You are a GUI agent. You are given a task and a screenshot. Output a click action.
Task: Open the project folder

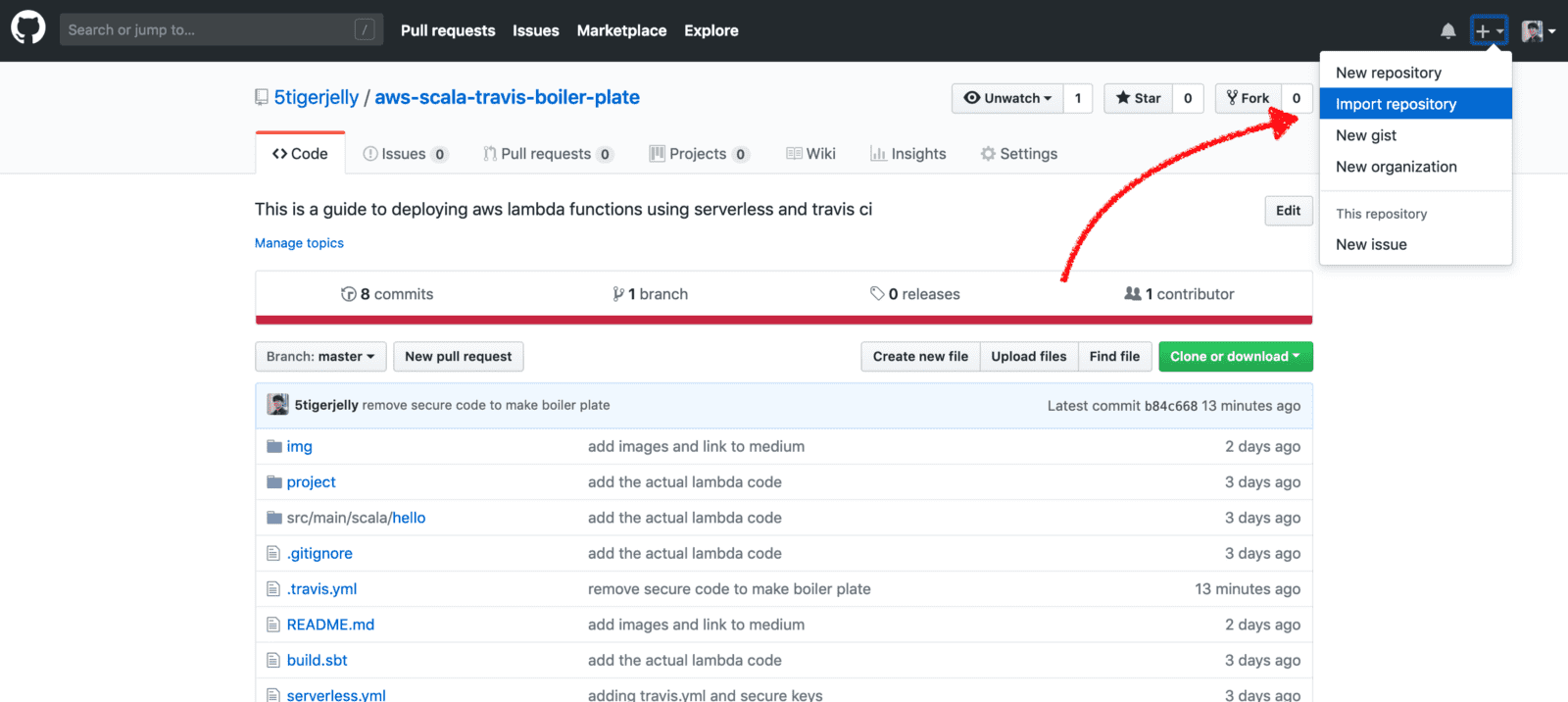311,482
